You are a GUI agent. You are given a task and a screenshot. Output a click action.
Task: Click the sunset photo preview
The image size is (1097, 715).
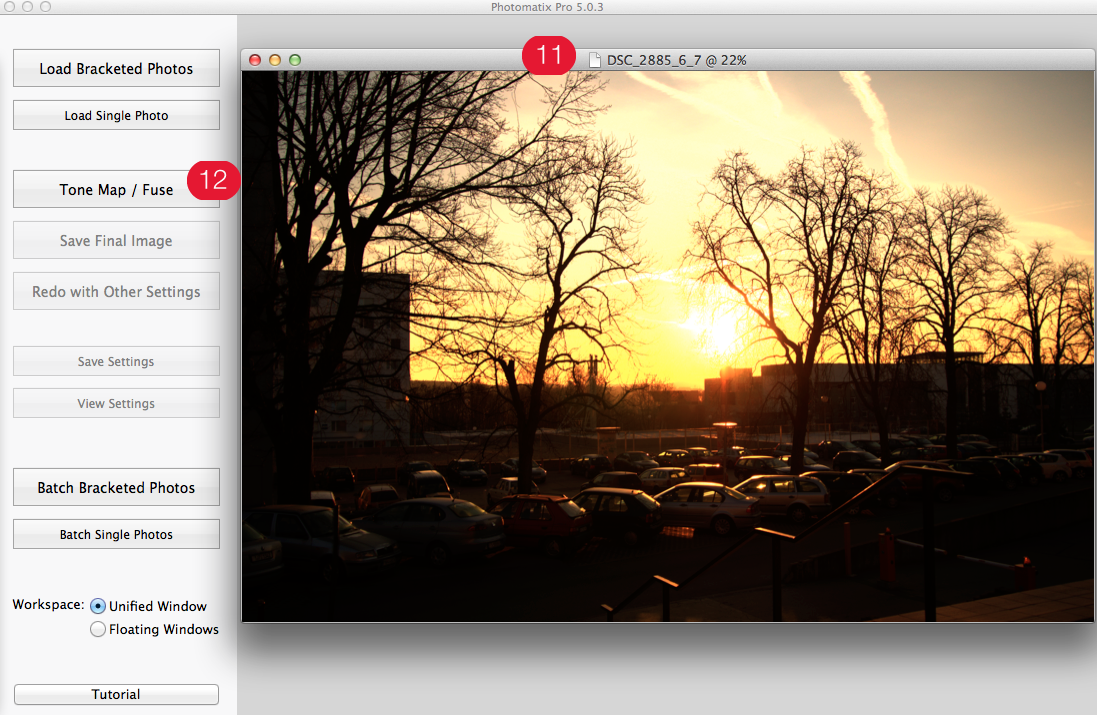(668, 346)
